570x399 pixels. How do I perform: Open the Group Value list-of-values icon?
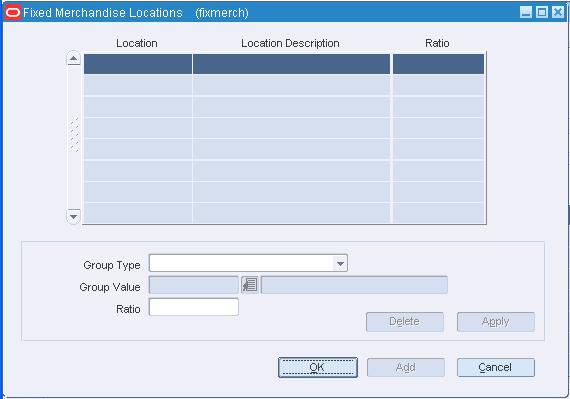(250, 285)
